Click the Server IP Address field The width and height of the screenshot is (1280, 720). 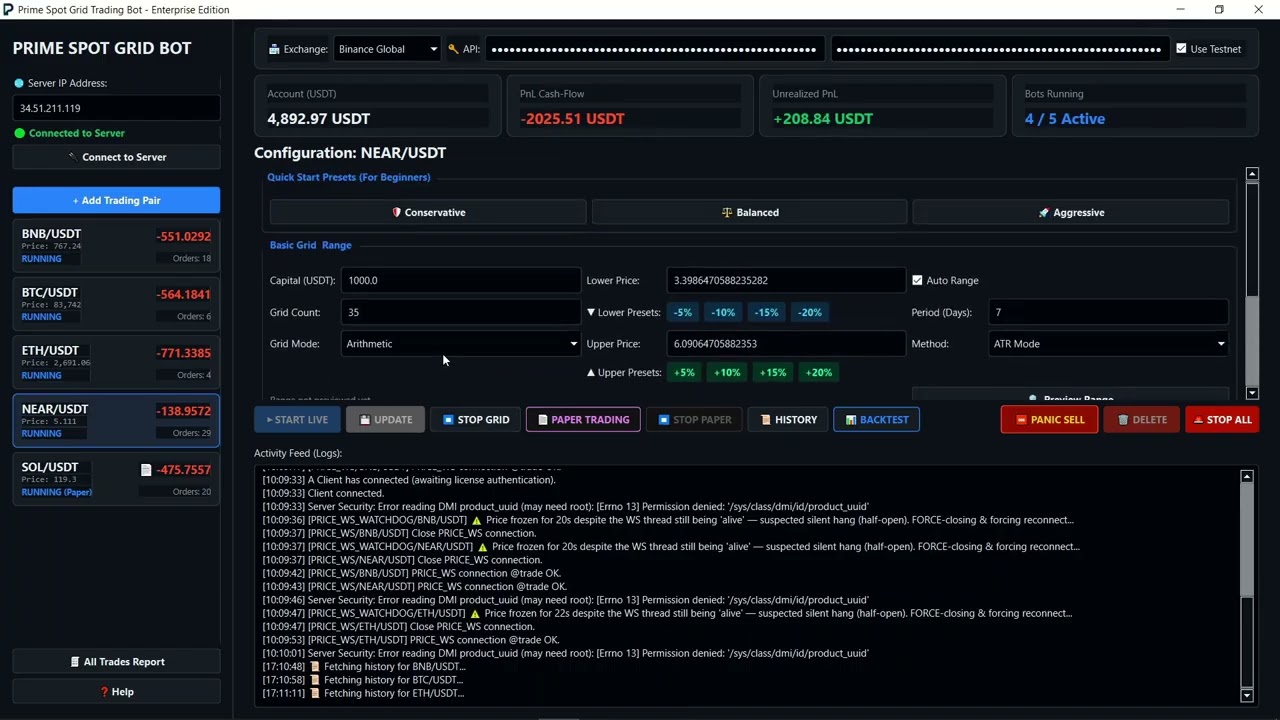(x=116, y=108)
